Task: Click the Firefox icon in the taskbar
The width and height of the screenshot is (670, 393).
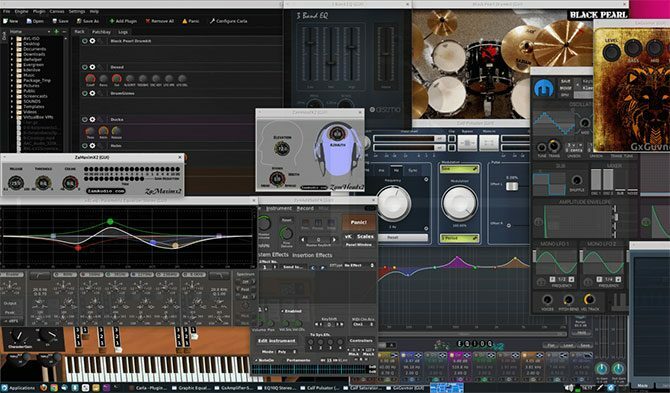Action: coord(43,388)
